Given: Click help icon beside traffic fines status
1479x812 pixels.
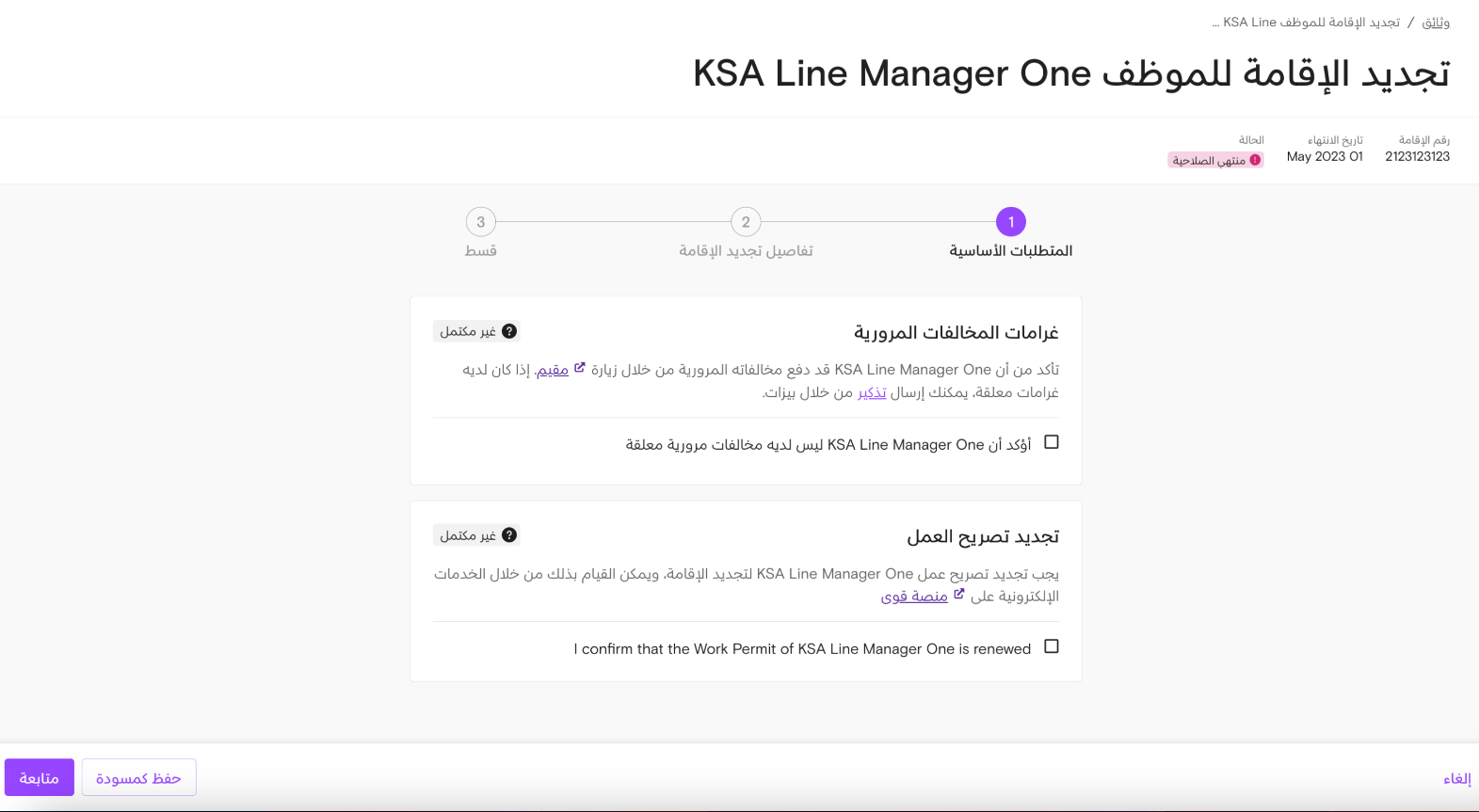Looking at the screenshot, I should (x=509, y=331).
